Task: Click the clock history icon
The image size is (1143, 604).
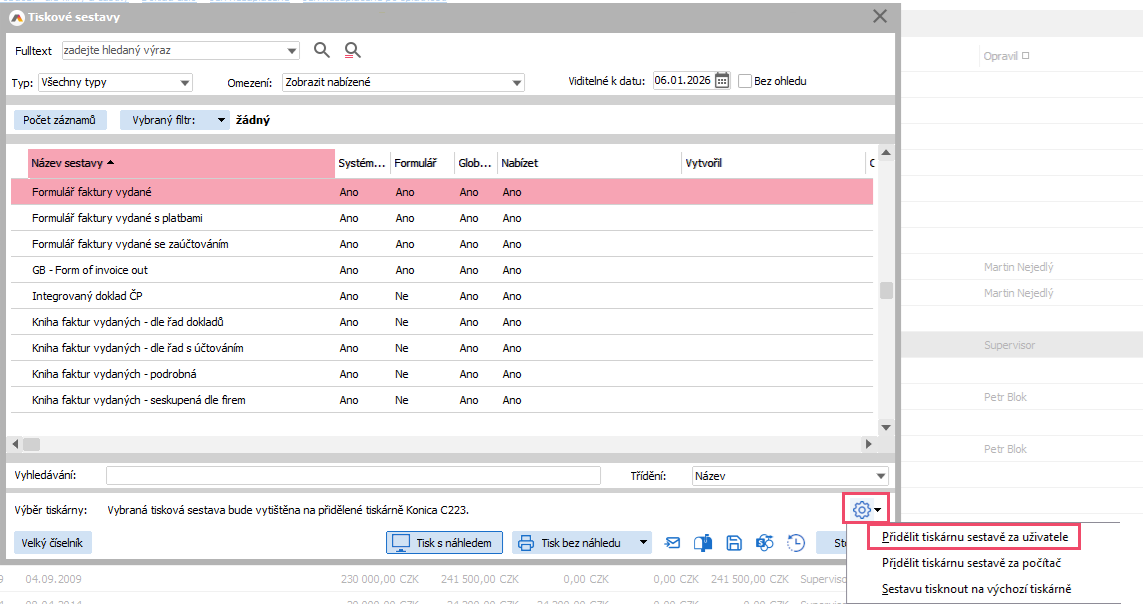Action: [x=796, y=543]
